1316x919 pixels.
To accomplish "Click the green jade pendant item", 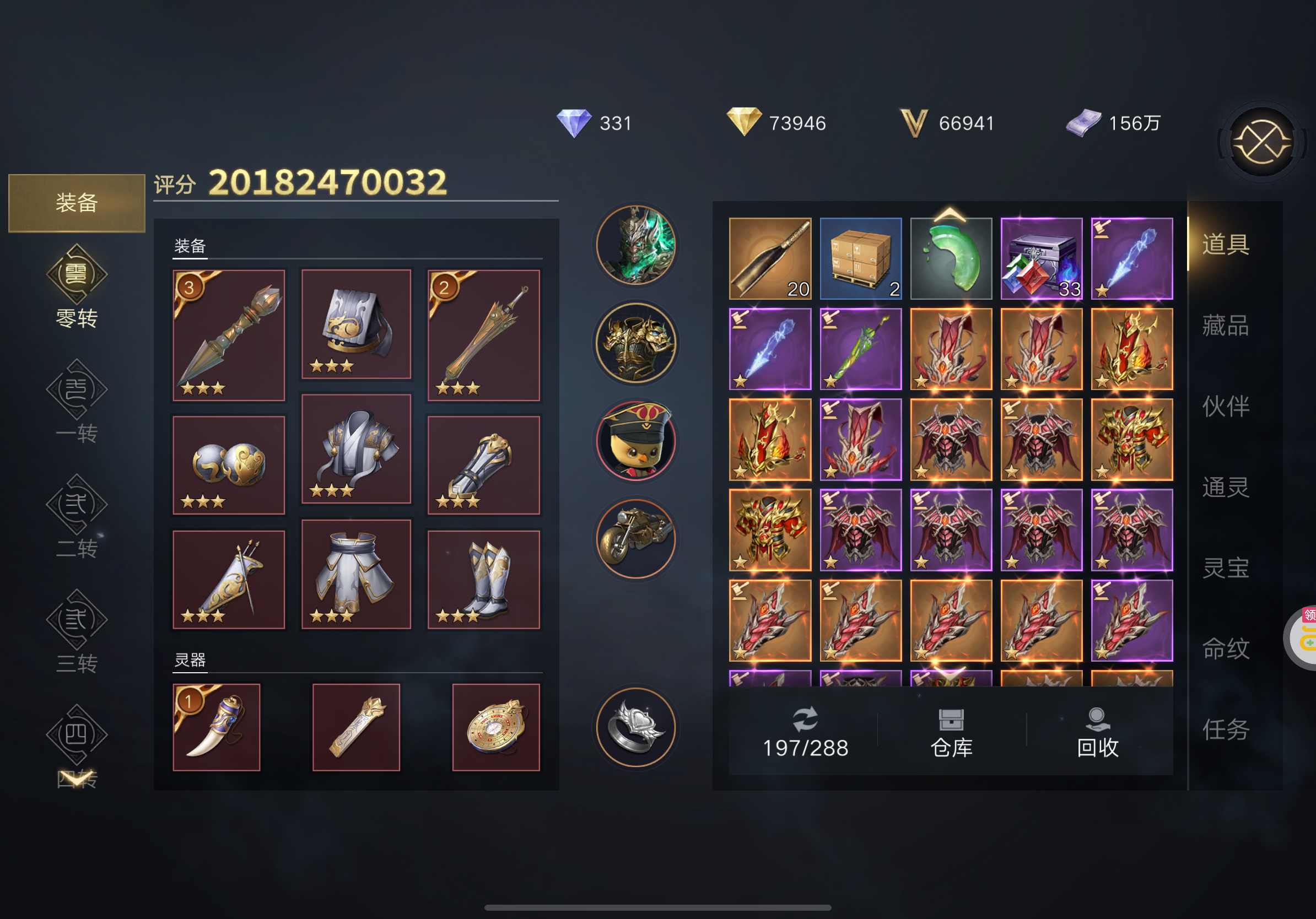I will click(x=951, y=258).
